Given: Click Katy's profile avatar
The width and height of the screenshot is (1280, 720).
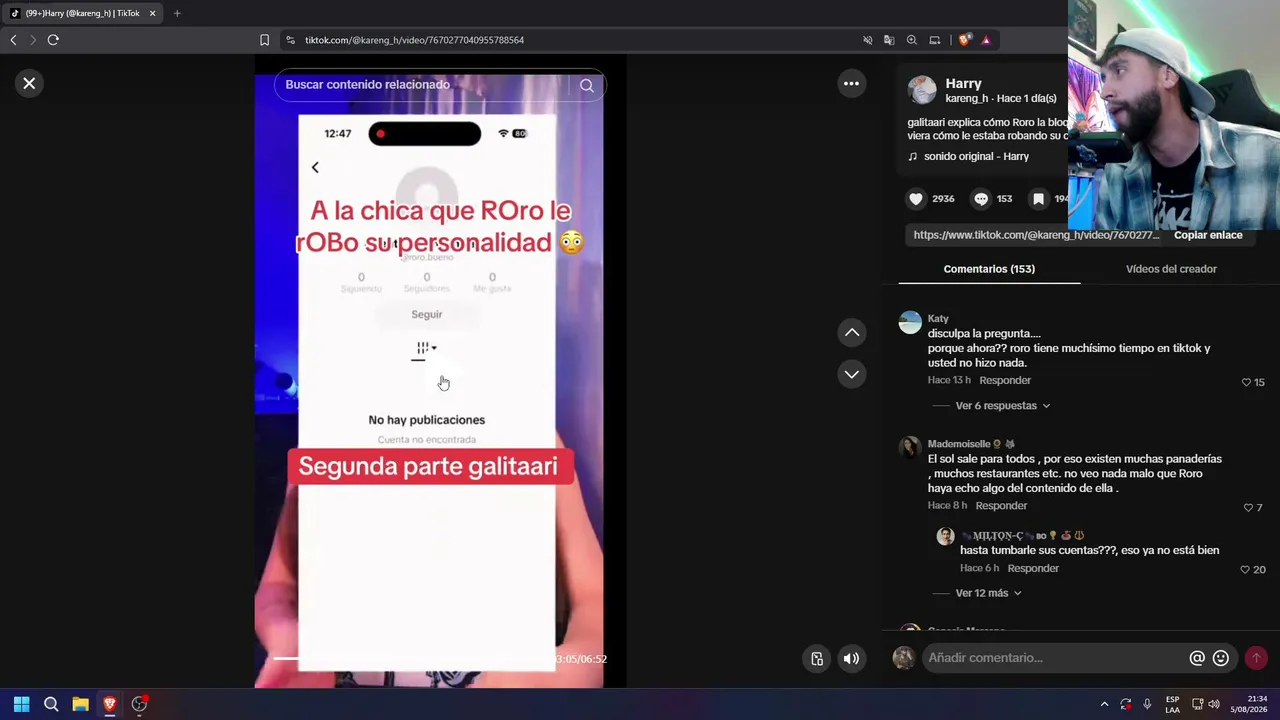Looking at the screenshot, I should (x=910, y=323).
